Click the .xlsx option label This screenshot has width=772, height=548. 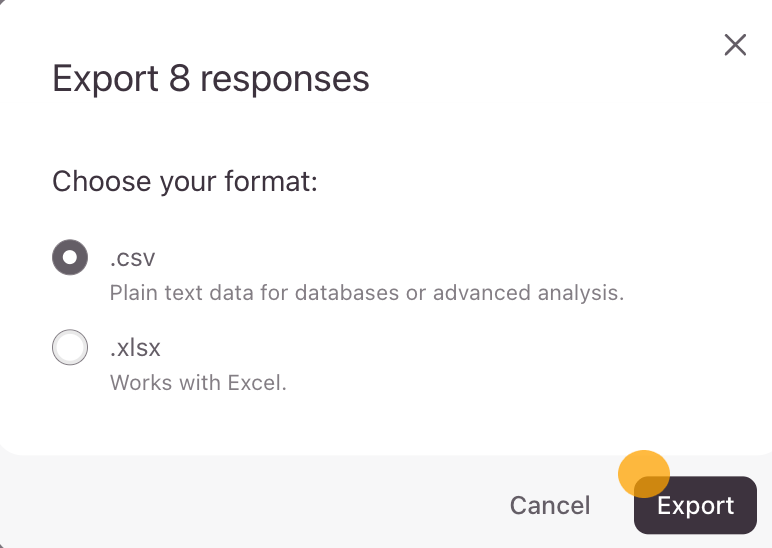tap(135, 348)
